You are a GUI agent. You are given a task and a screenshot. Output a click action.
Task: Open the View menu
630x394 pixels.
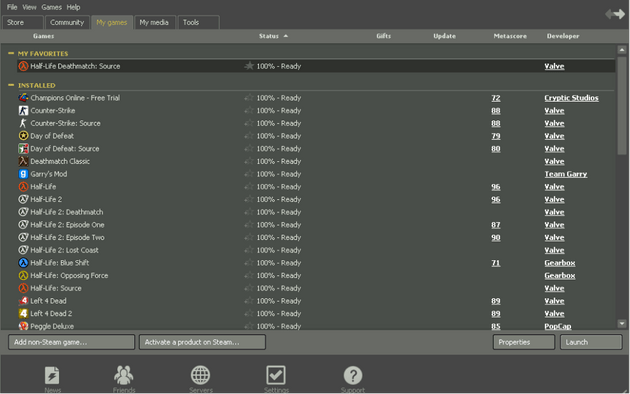pos(29,7)
